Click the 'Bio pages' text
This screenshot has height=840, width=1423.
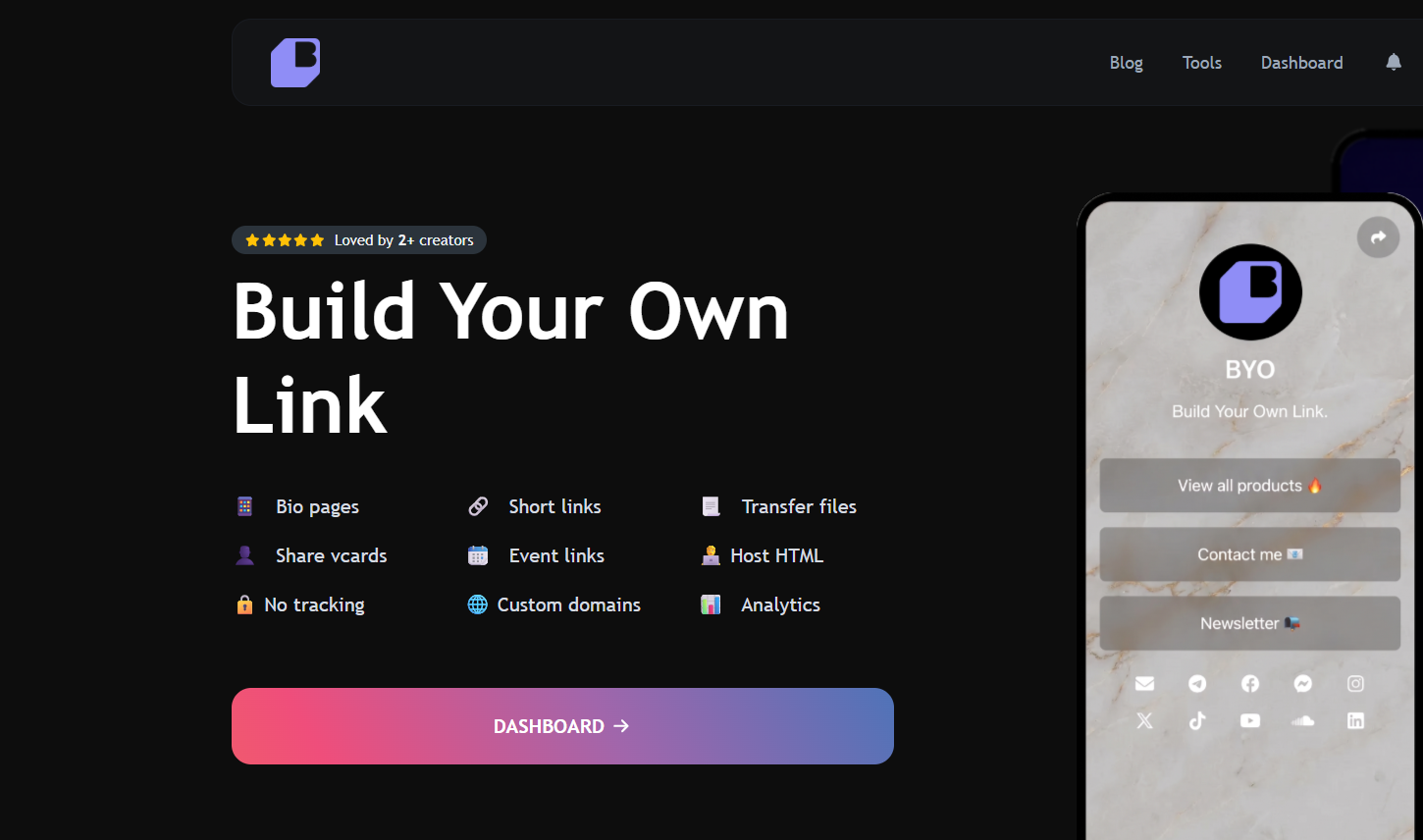point(317,507)
